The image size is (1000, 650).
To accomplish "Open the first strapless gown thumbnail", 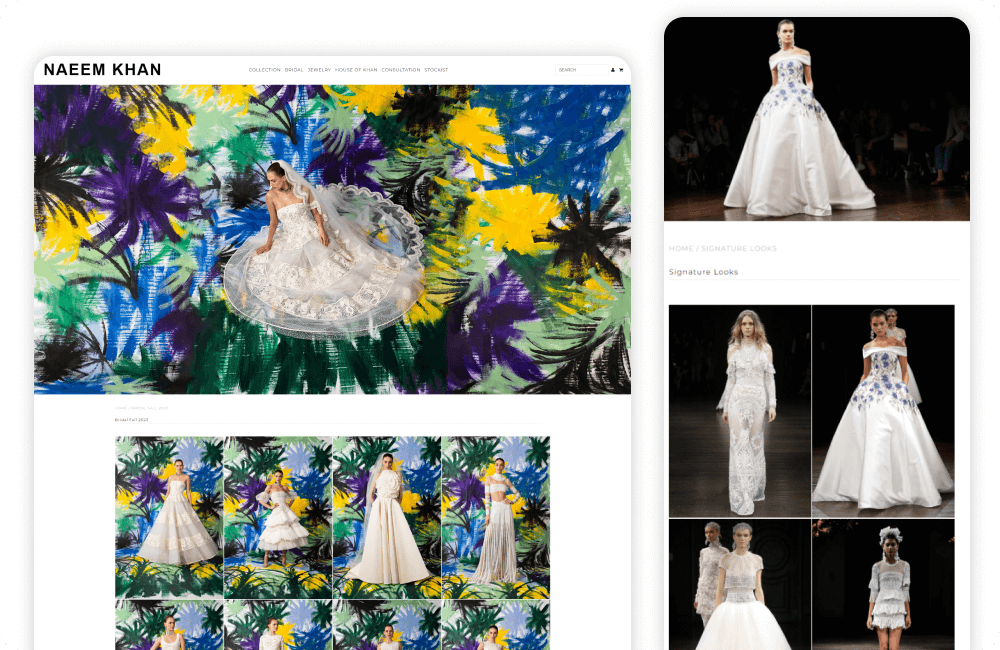I will (x=169, y=516).
